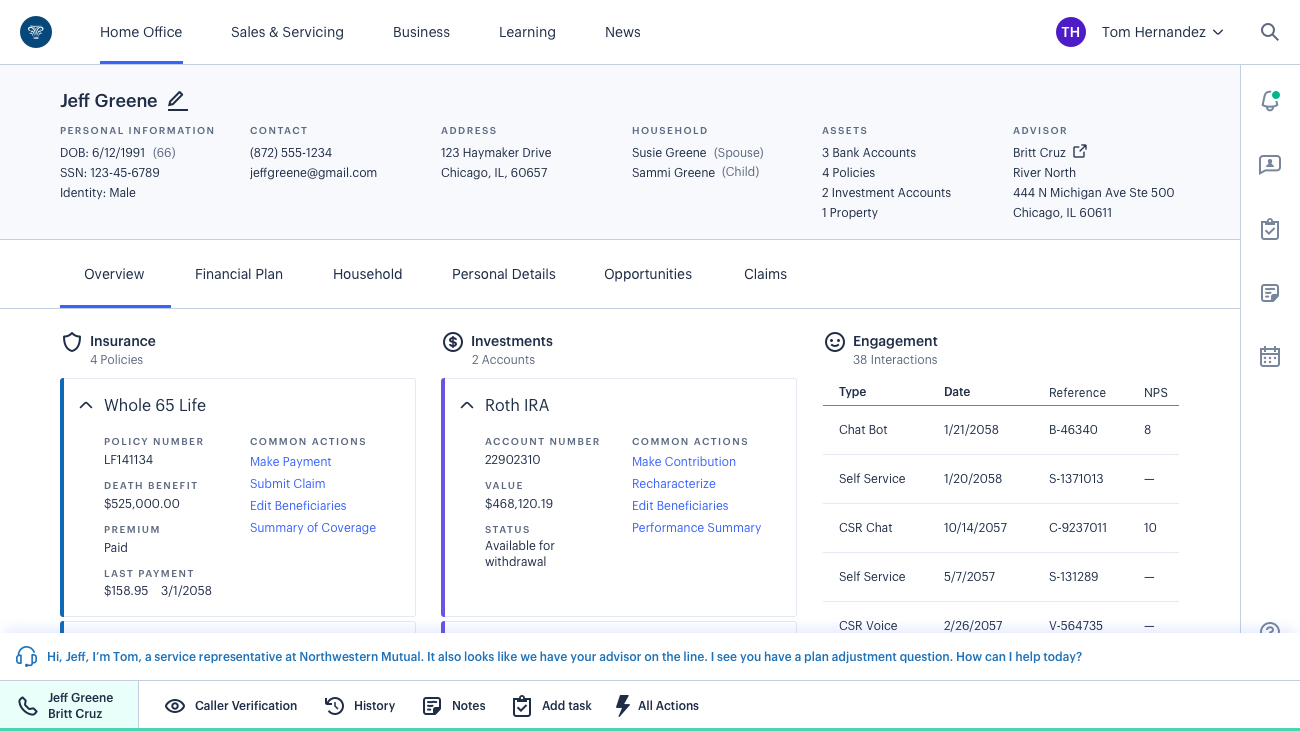Click Edit Beneficiaries under Roth IRA
Viewport: 1300px width, 731px height.
[x=680, y=506]
